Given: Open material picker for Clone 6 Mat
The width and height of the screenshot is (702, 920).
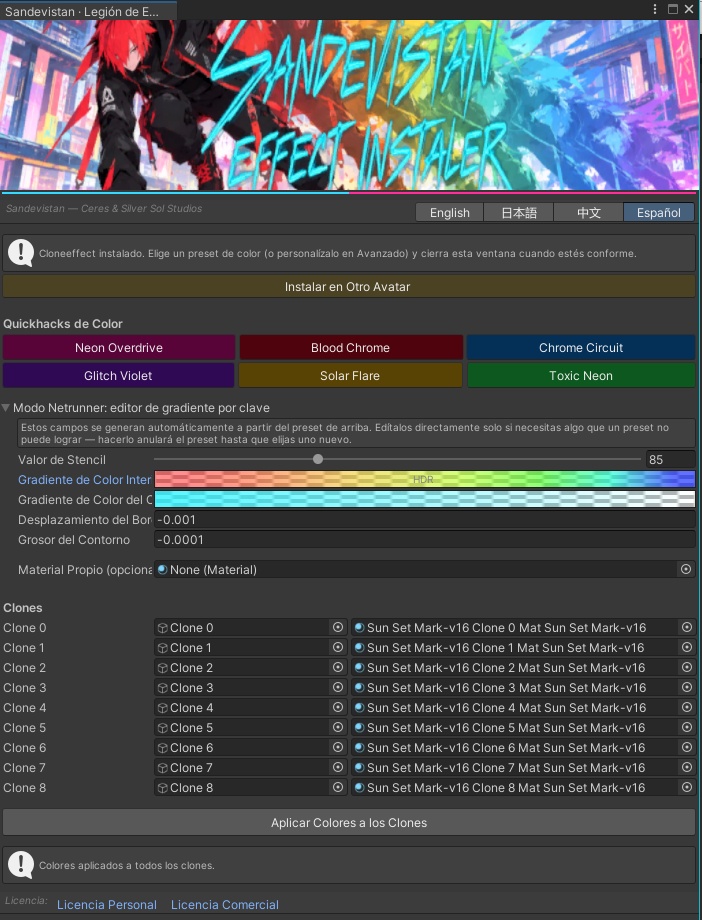Looking at the screenshot, I should click(x=687, y=747).
